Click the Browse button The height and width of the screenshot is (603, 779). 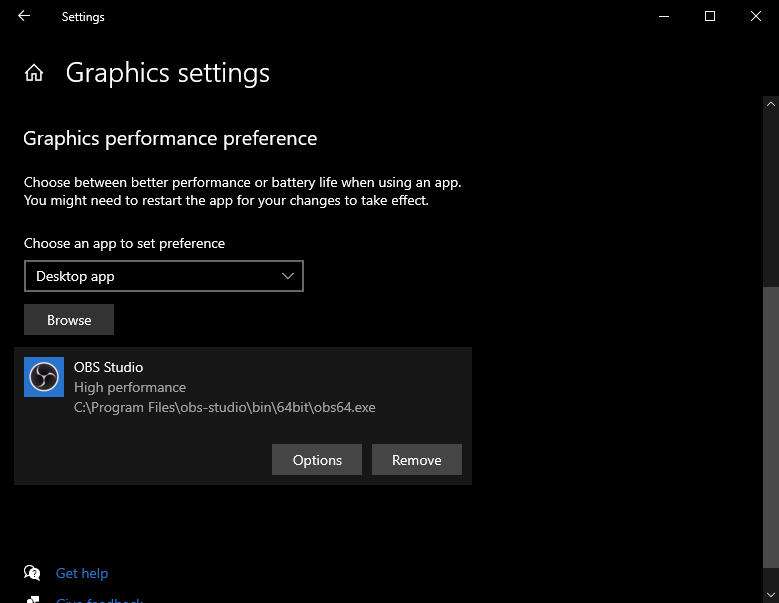[x=69, y=320]
